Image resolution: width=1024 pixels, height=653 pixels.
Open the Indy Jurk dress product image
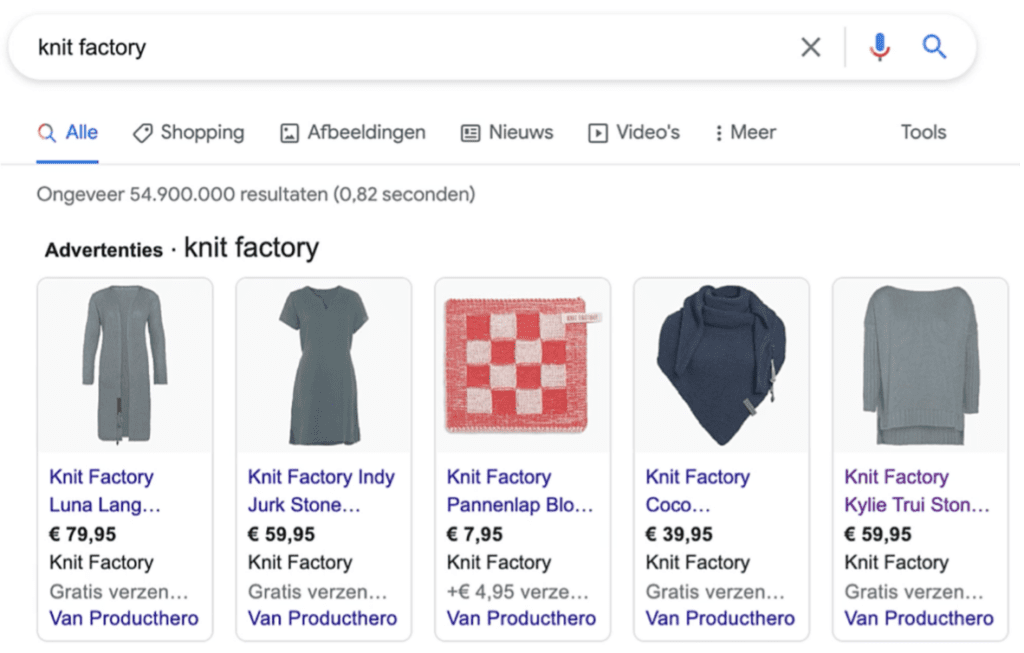click(324, 366)
